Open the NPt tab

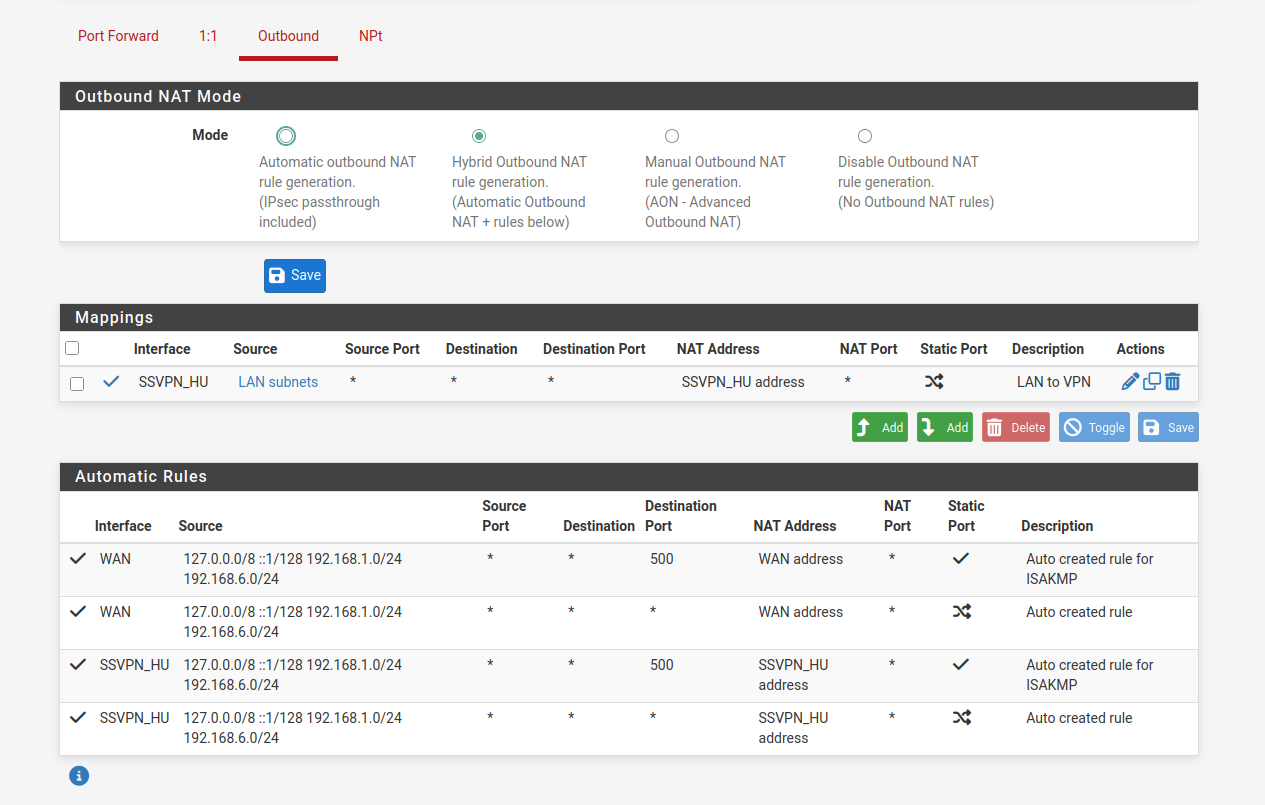[x=370, y=36]
